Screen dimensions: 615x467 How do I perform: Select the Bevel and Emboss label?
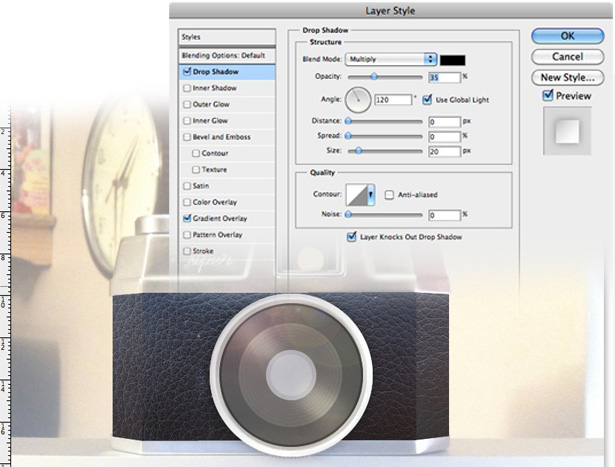(x=222, y=137)
